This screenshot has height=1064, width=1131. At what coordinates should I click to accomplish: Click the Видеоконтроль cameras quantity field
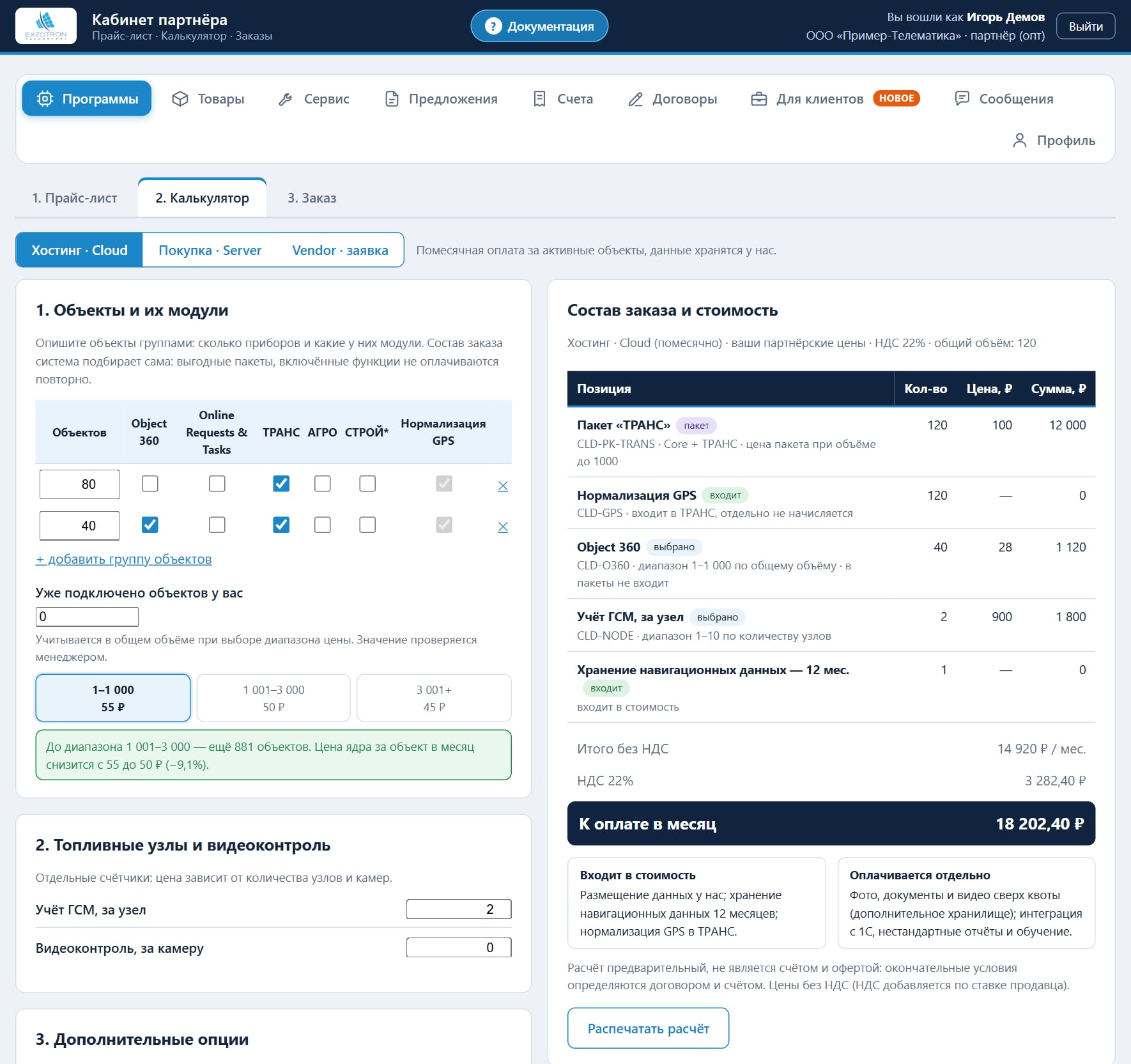click(x=459, y=948)
